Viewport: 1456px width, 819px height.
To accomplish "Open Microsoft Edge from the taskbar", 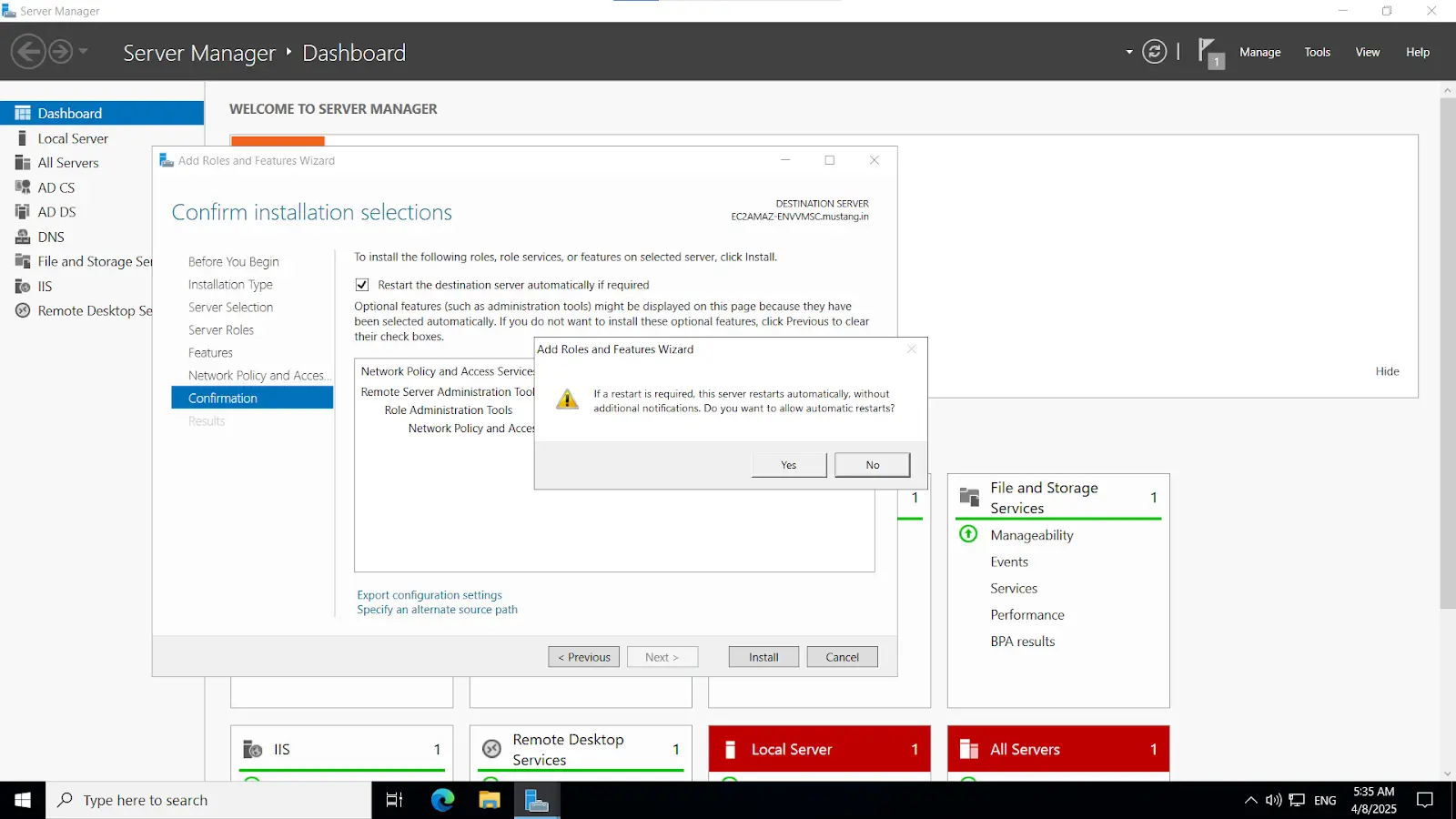I will click(x=441, y=800).
